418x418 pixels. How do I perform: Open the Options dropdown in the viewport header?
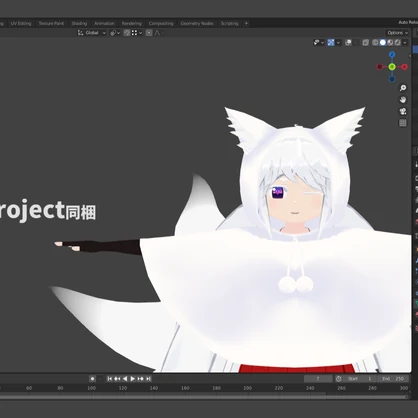397,33
